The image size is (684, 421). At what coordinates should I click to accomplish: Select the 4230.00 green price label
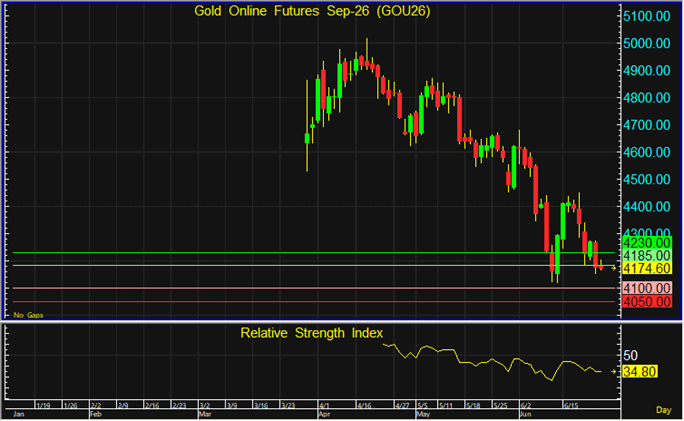(x=647, y=243)
